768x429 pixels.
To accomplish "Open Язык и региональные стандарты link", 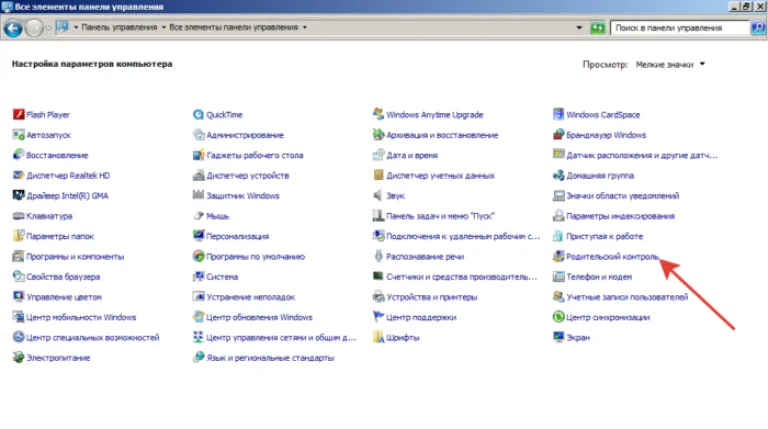I will tap(270, 358).
